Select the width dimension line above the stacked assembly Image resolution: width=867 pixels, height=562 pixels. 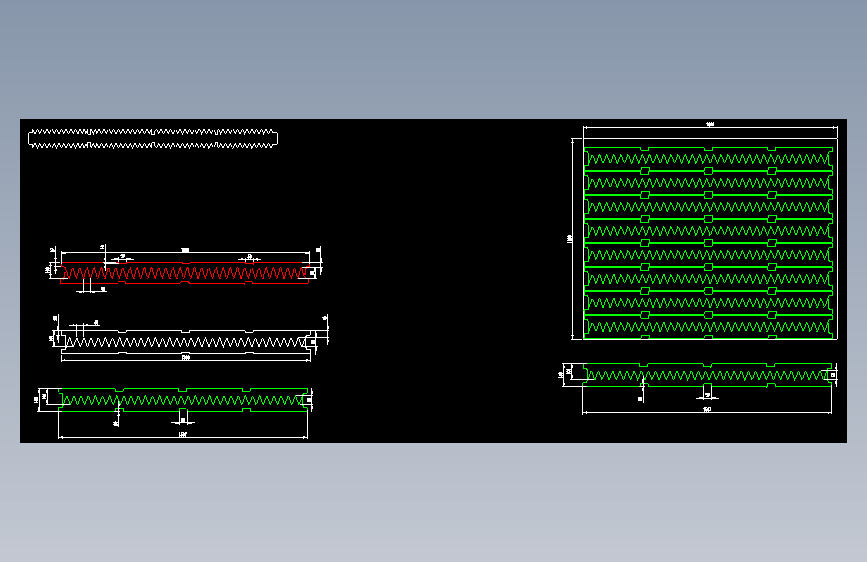click(x=711, y=127)
